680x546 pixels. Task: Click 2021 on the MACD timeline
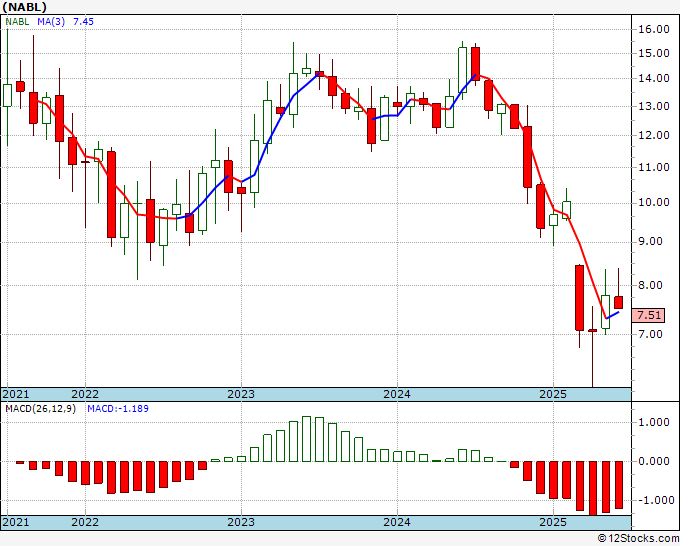[16, 522]
